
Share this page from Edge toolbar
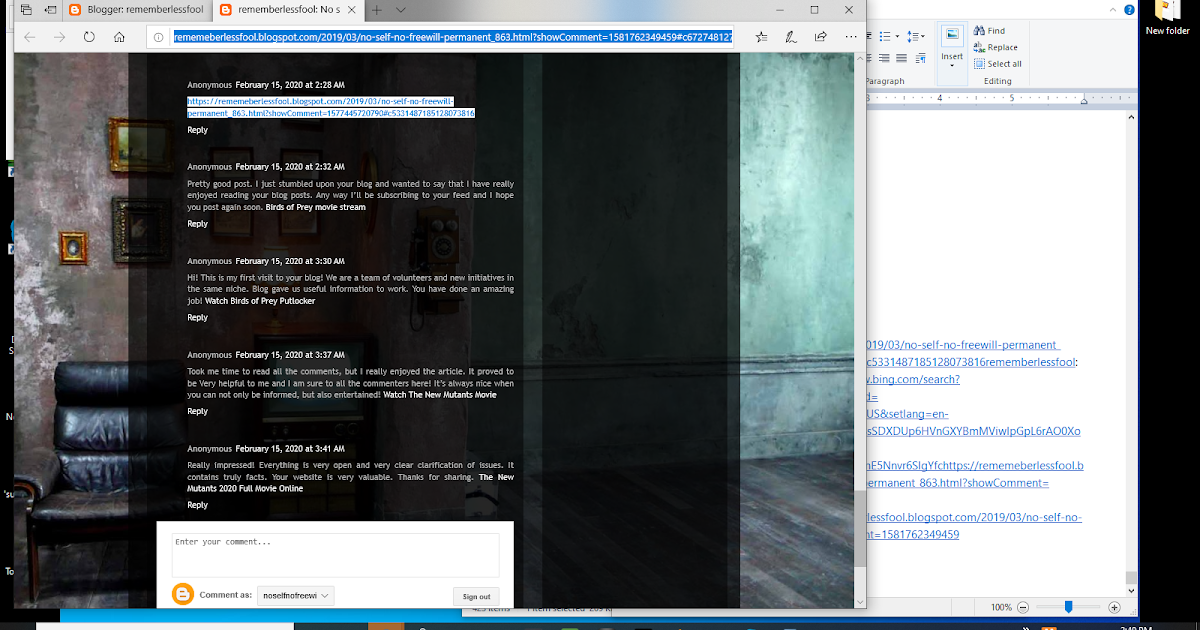(820, 37)
